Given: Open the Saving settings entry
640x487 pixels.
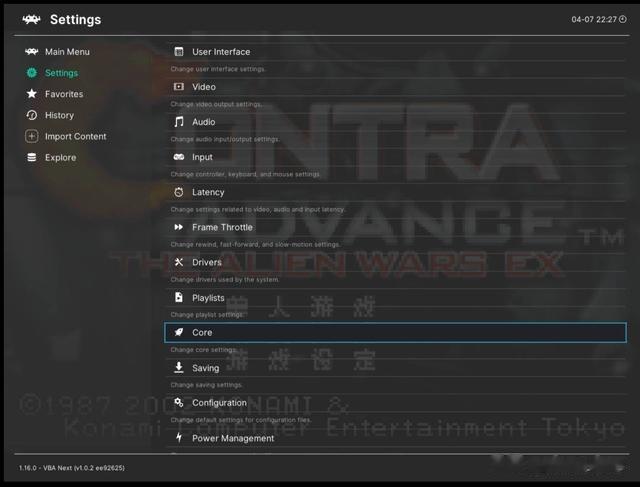Looking at the screenshot, I should point(396,367).
